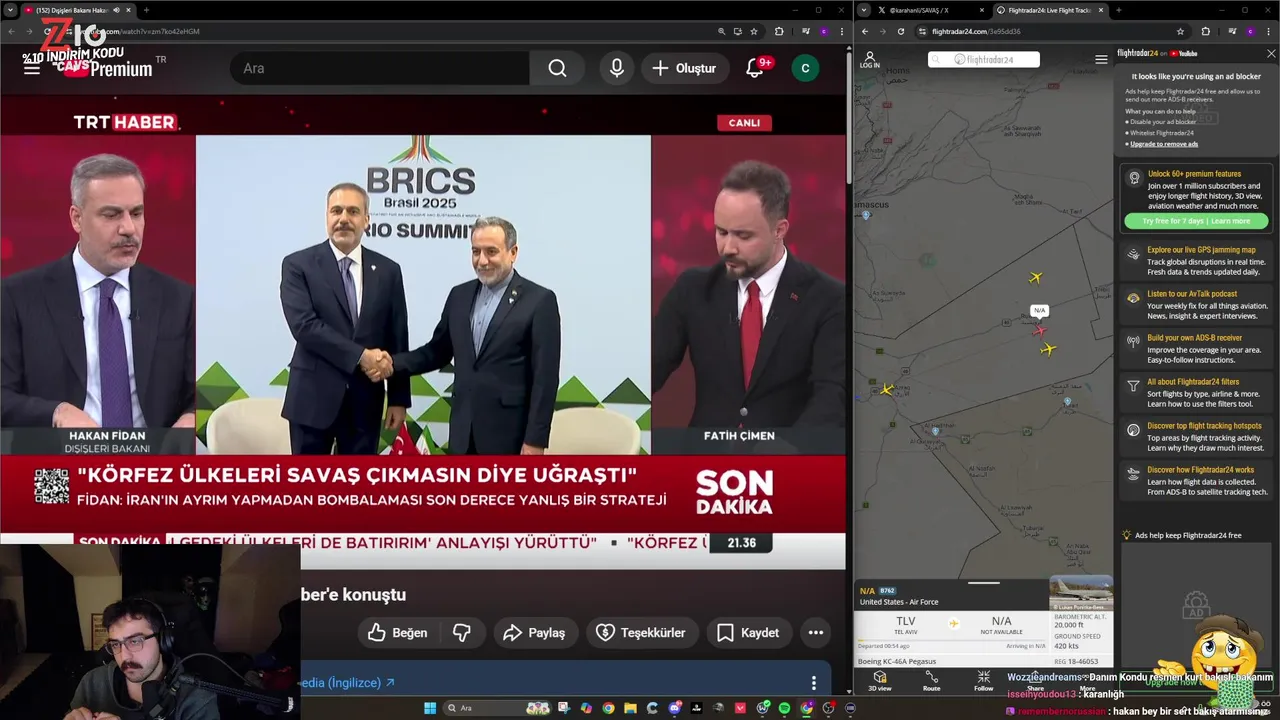Open Discover how Flightradar24 works
Image resolution: width=1280 pixels, height=720 pixels.
(x=1197, y=480)
